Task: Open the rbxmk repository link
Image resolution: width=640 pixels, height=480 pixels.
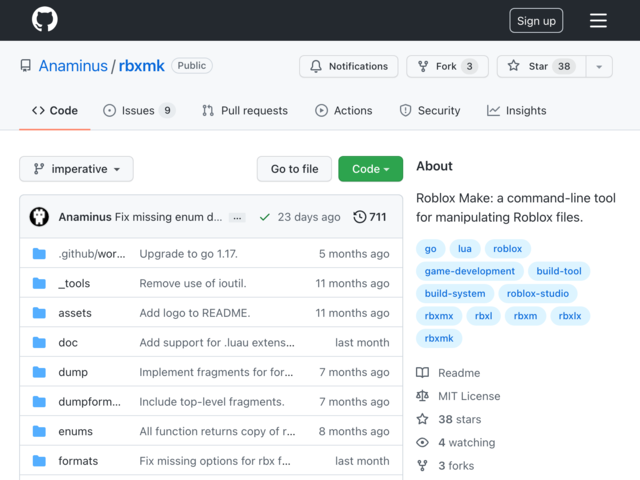Action: (x=141, y=66)
